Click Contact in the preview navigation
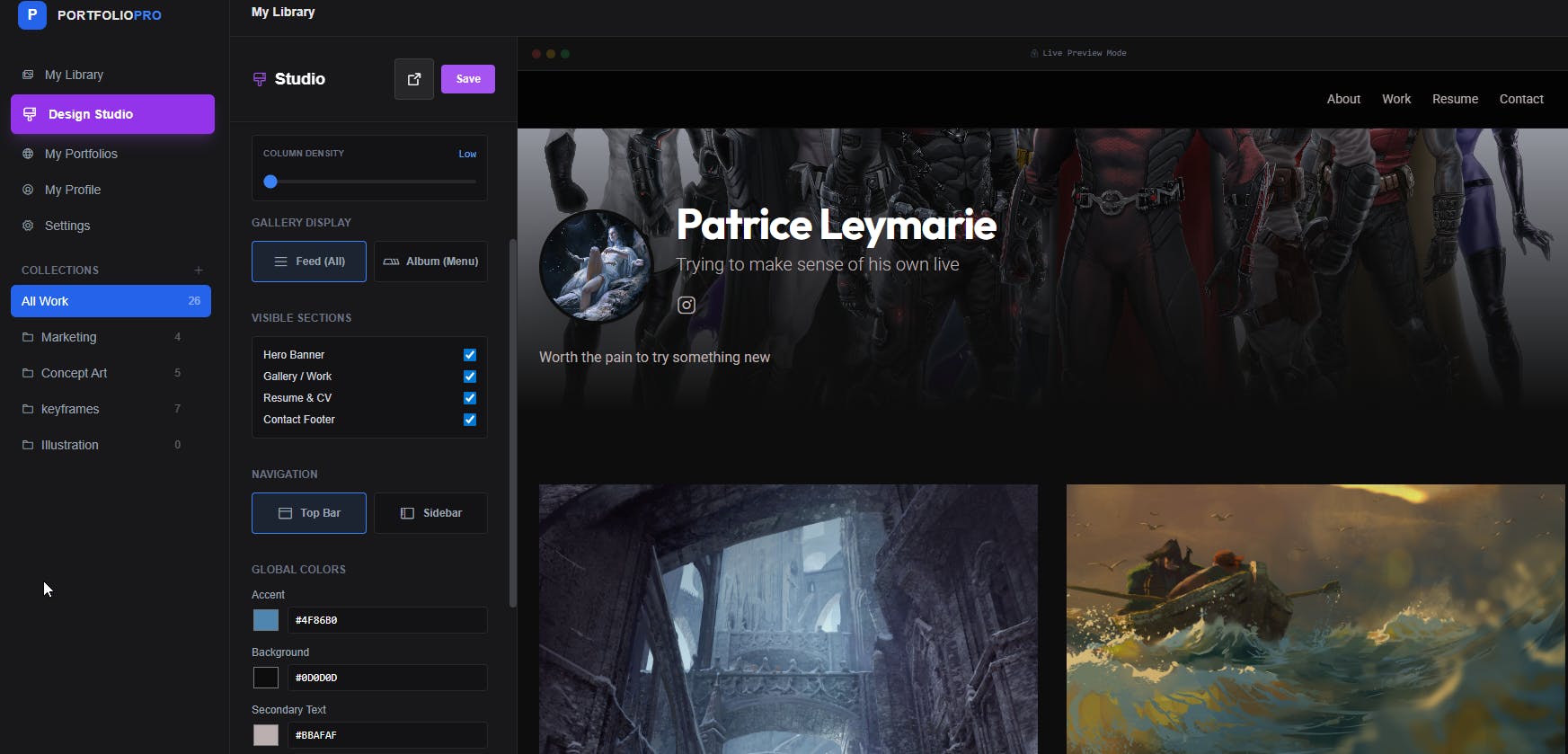 pyautogui.click(x=1521, y=99)
